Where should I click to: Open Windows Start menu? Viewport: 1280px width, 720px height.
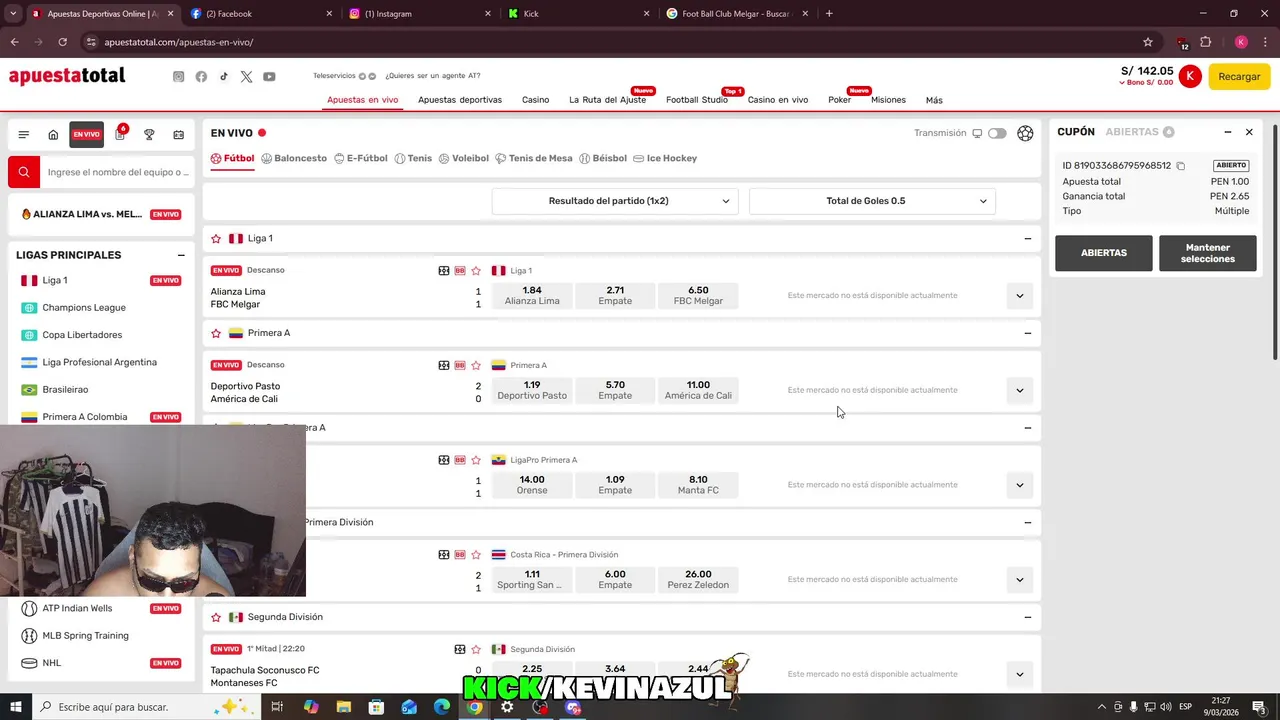(x=15, y=707)
